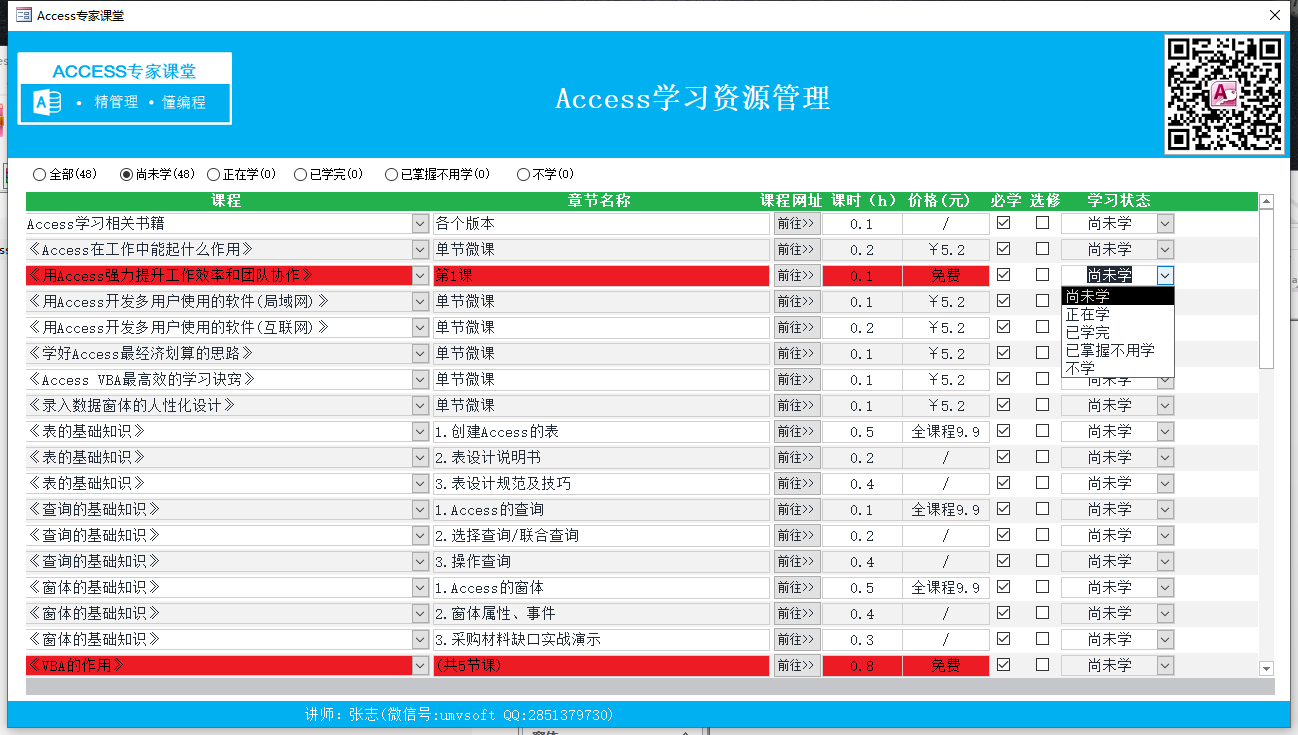This screenshot has width=1298, height=735.
Task: Choose 尚未学 in the open dropdown list
Action: click(1117, 296)
